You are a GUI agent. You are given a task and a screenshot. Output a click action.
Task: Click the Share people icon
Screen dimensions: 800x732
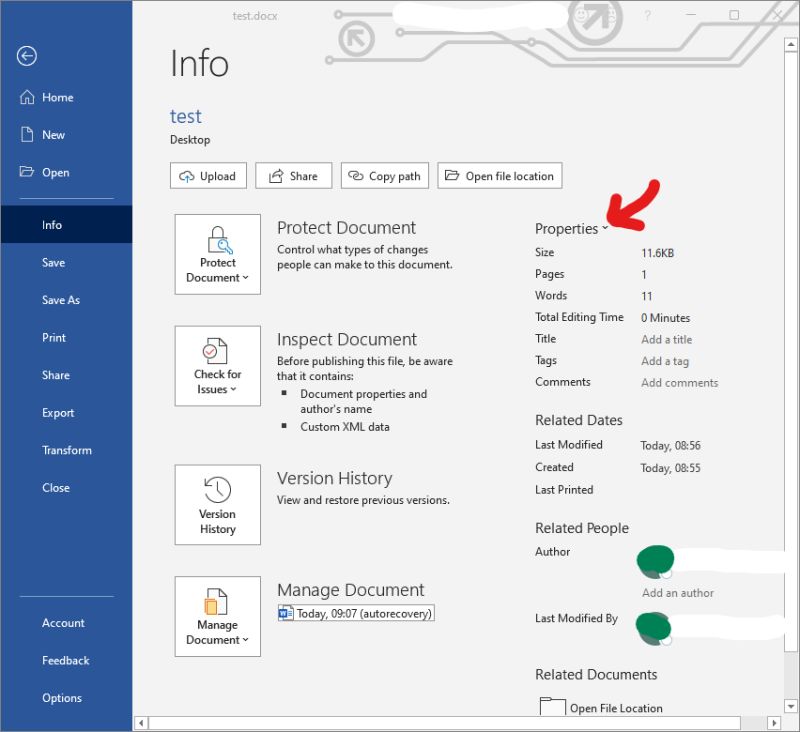pyautogui.click(x=278, y=175)
